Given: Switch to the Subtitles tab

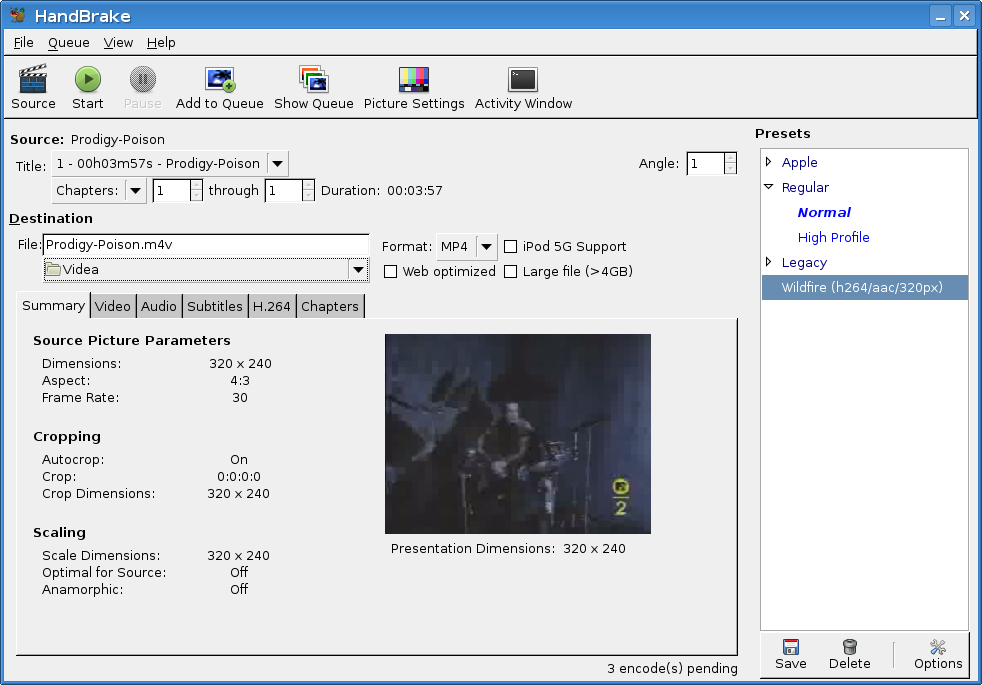Looking at the screenshot, I should 215,306.
